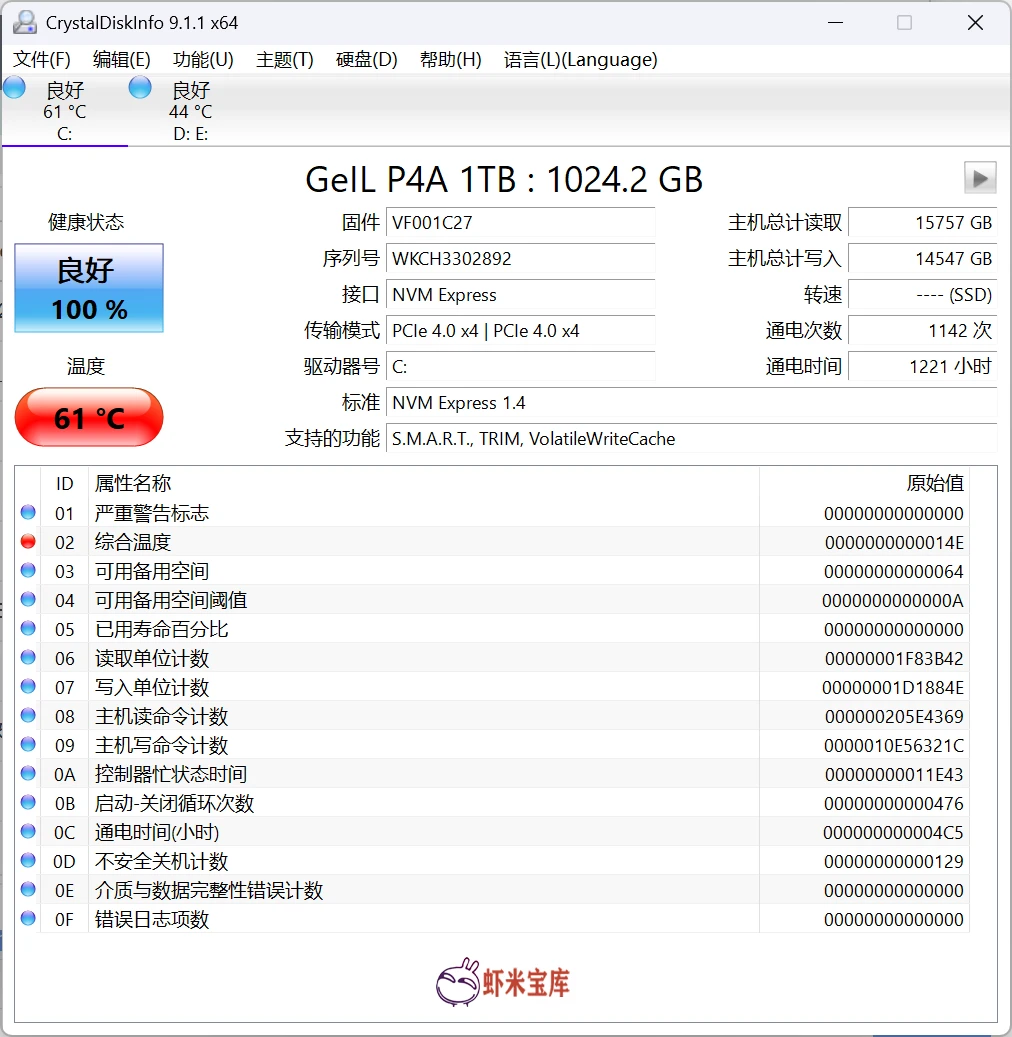This screenshot has height=1037, width=1012.
Task: Click status dot of row 0D 不安全关机计数
Action: pos(28,860)
